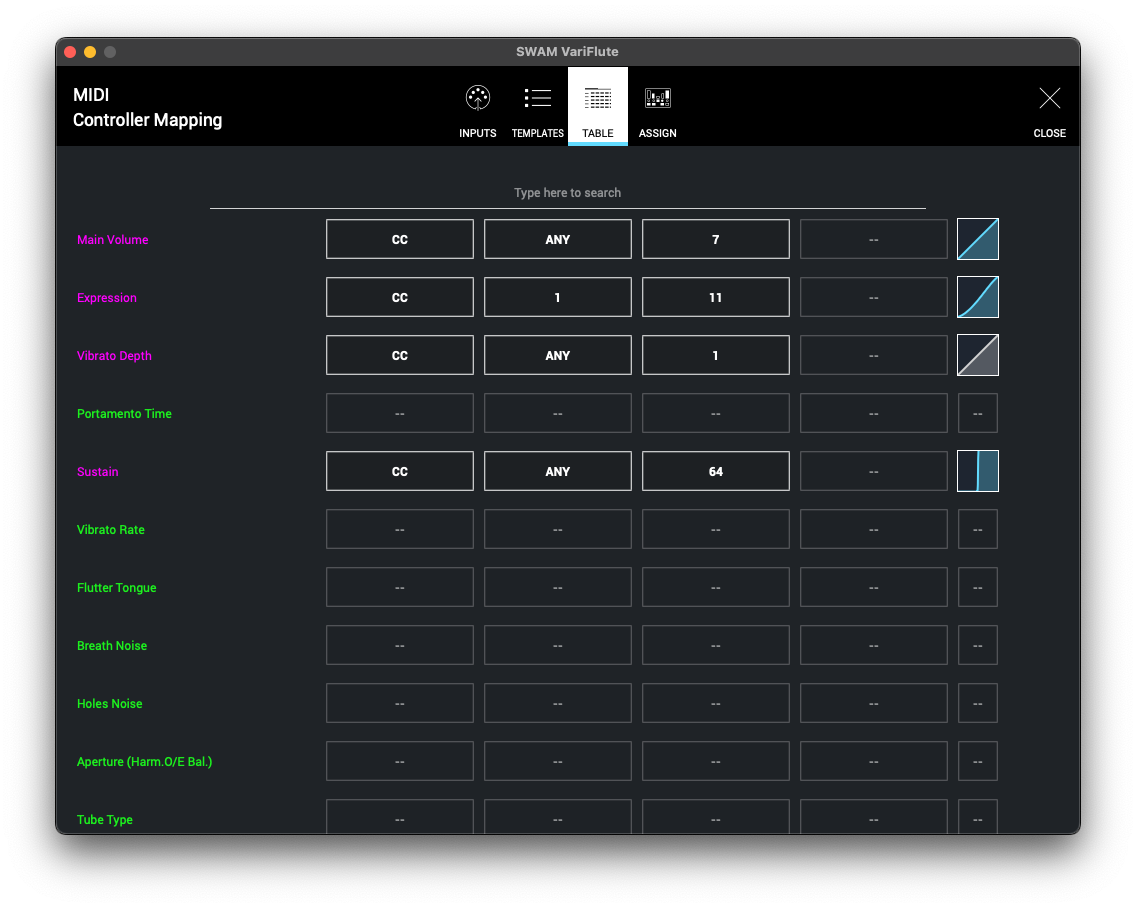Change Expression channel value 1
The image size is (1136, 908).
(558, 298)
